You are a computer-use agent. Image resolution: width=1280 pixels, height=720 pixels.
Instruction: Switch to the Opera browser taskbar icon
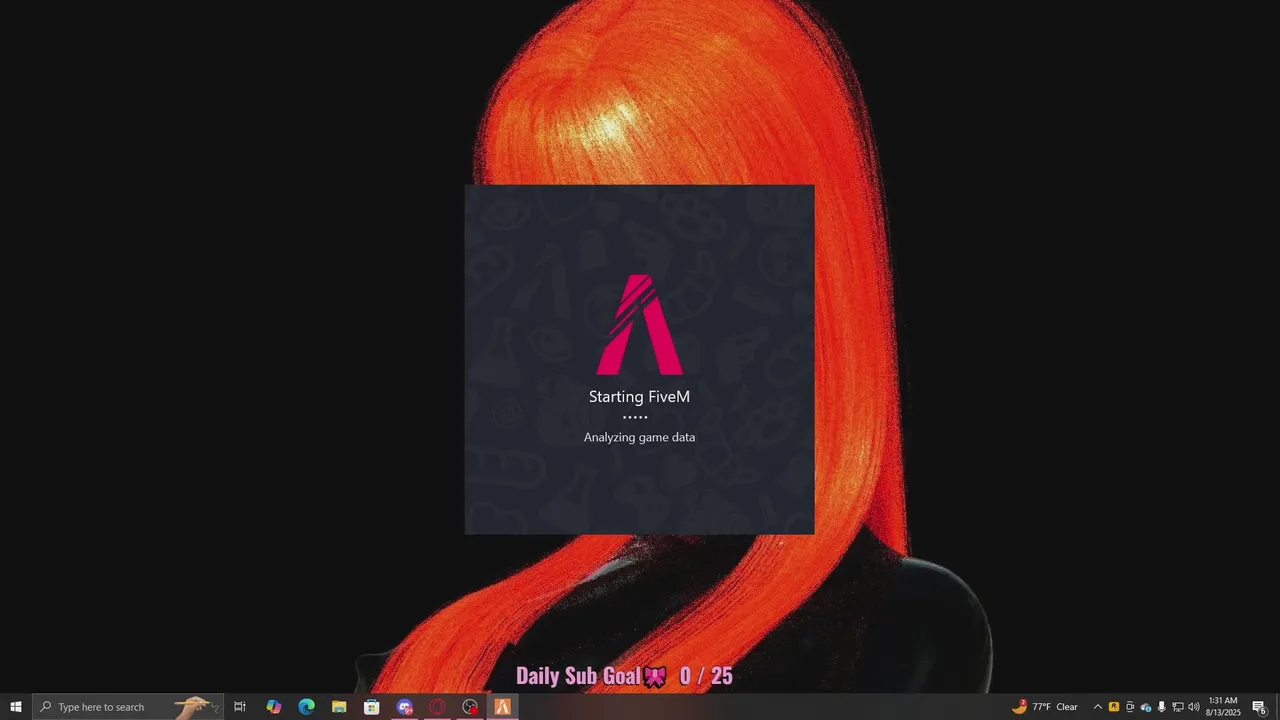point(437,707)
